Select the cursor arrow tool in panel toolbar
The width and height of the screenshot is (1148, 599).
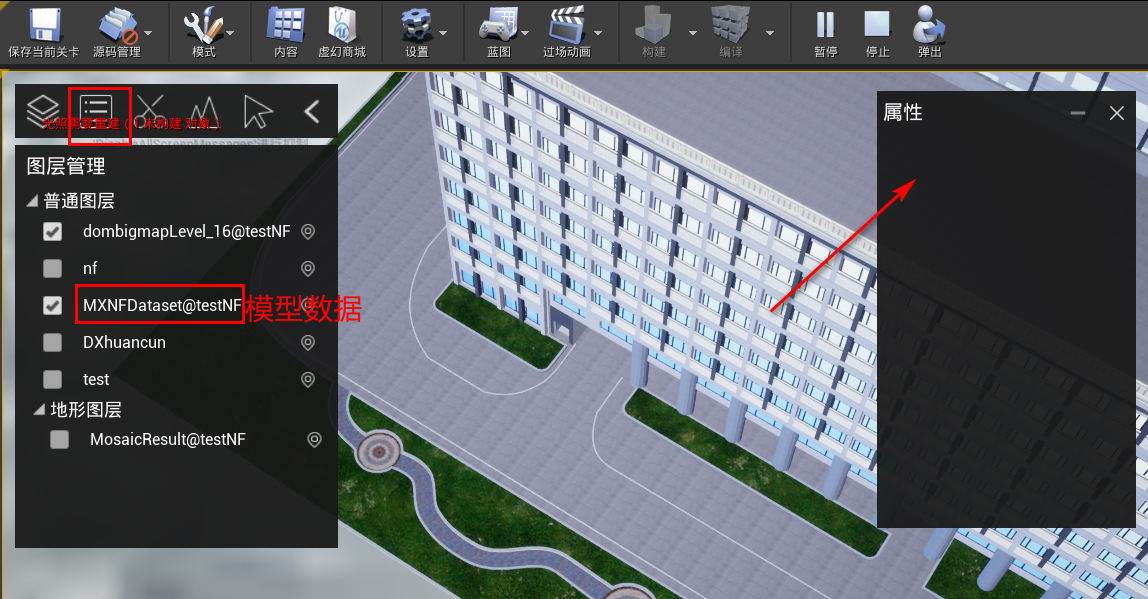[257, 111]
